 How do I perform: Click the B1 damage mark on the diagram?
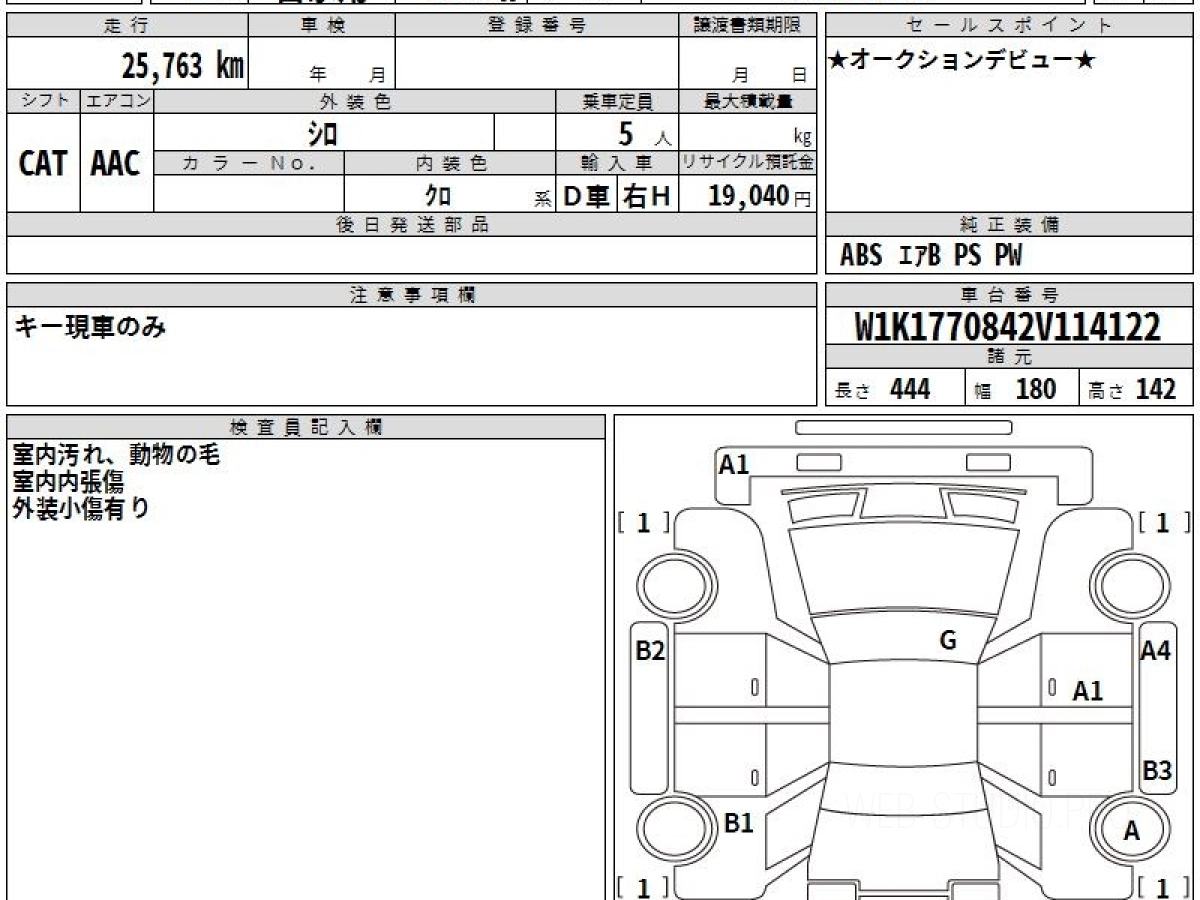coord(738,823)
